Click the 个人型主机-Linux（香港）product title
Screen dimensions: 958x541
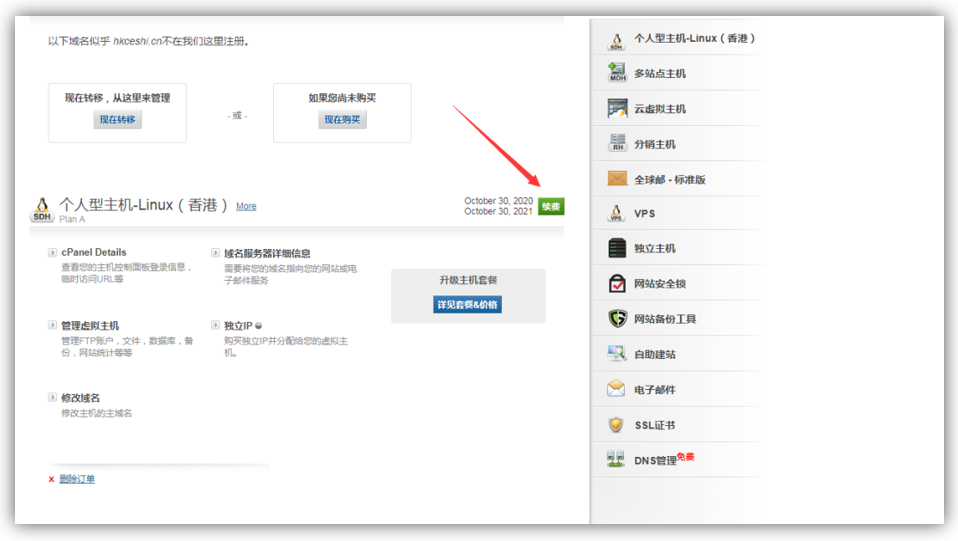(144, 205)
